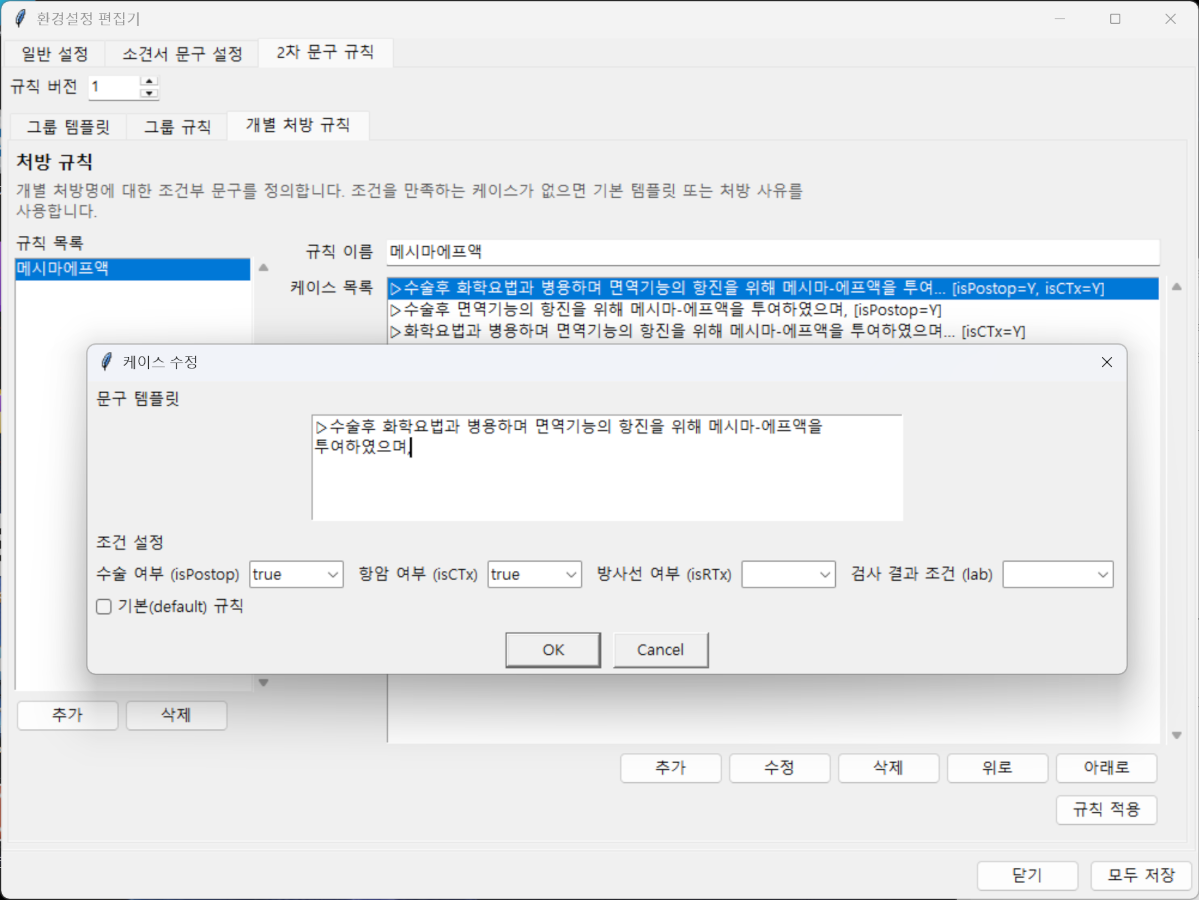This screenshot has width=1199, height=900.
Task: Click the rule list scroll-up arrow
Action: click(x=264, y=268)
